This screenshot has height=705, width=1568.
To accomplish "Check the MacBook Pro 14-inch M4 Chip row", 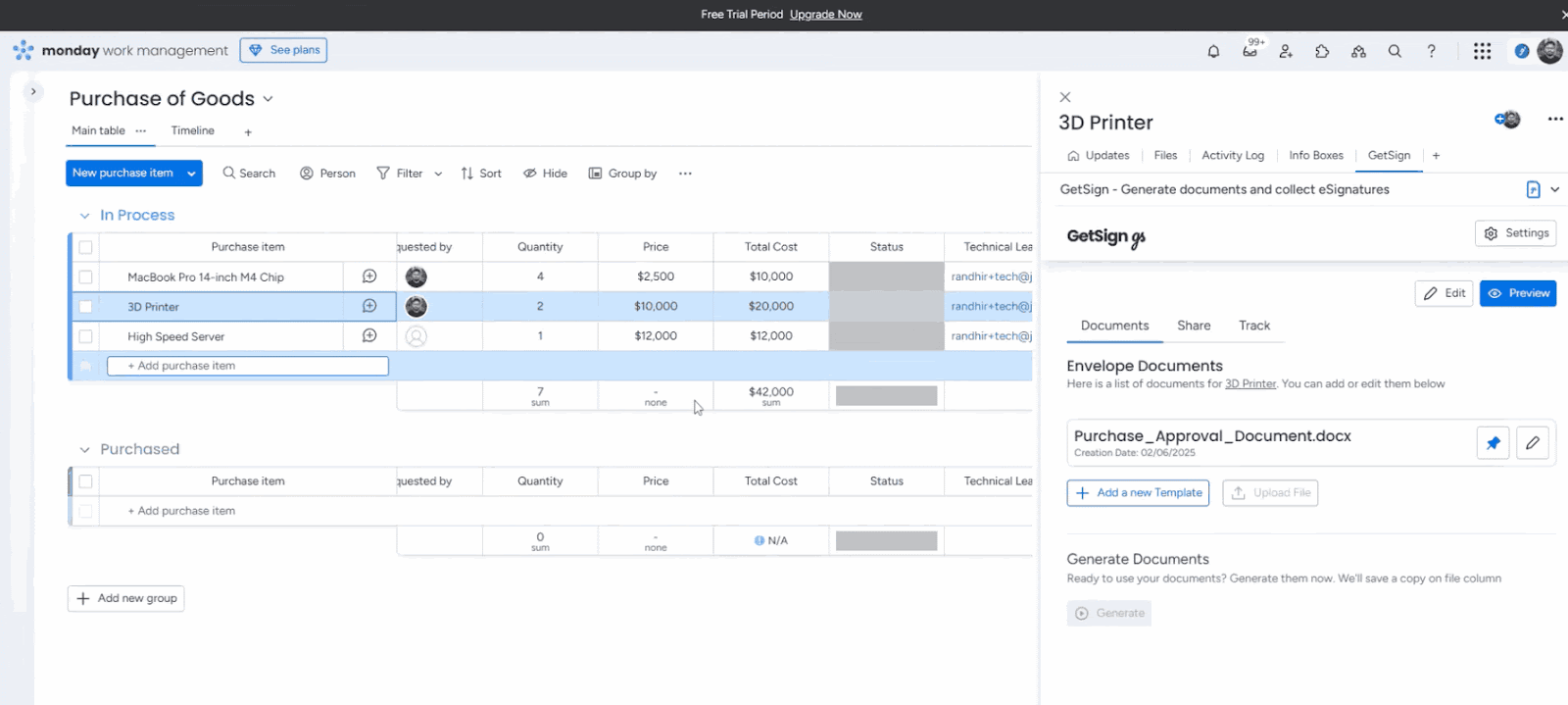I will [85, 277].
